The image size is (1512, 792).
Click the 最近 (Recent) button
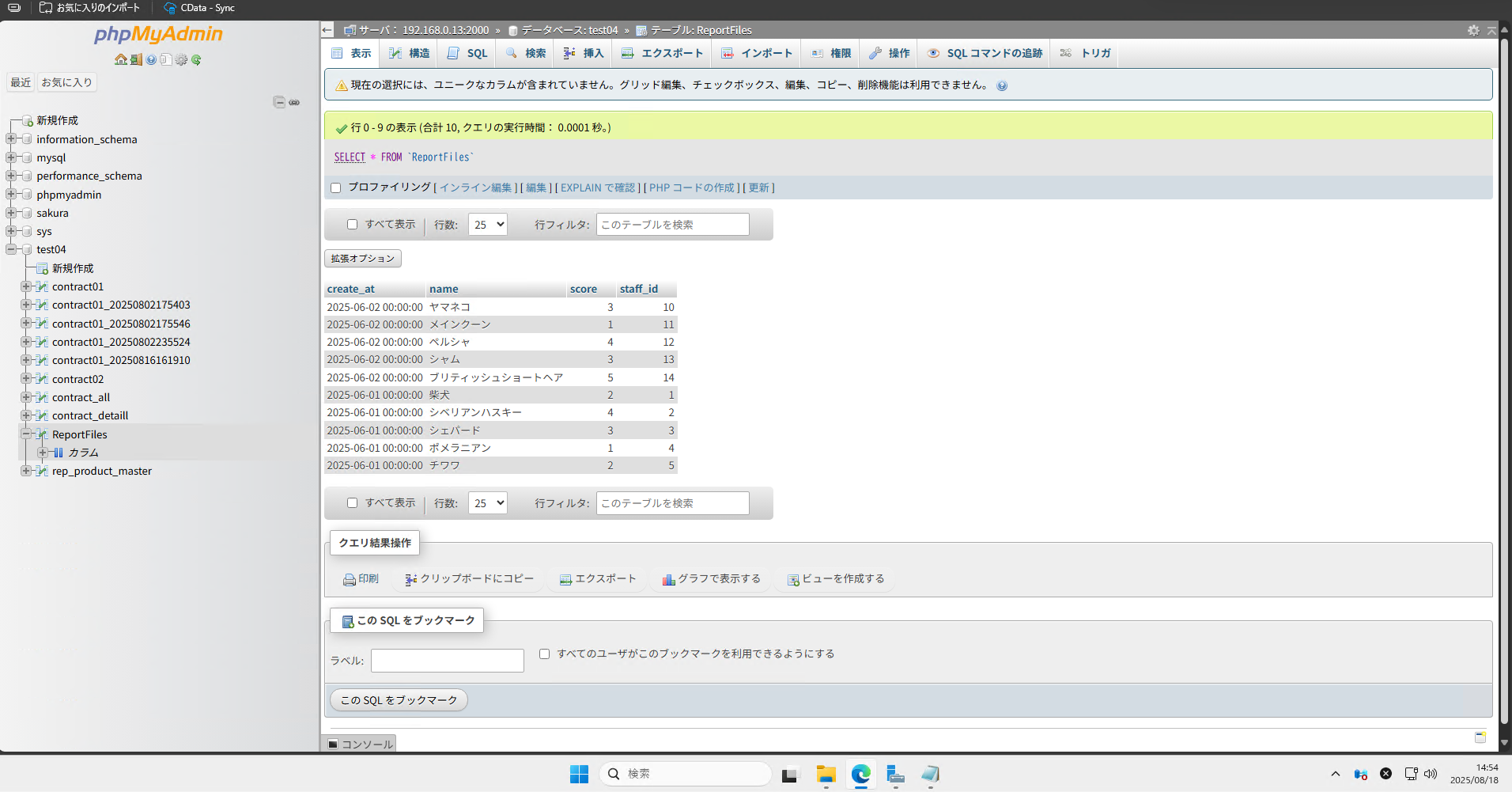[21, 82]
